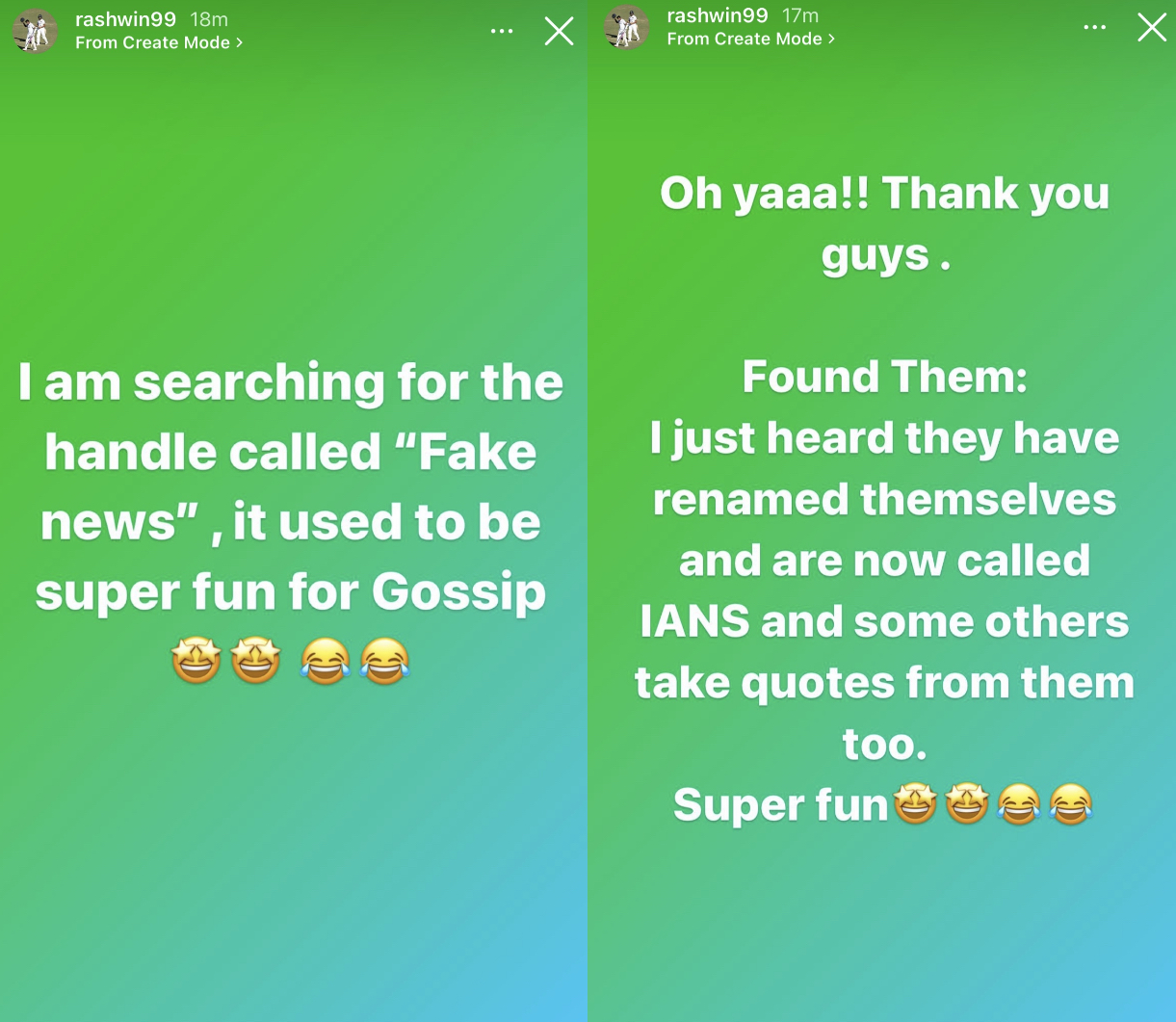Tap the "super fun for Gossip" line
Image resolution: width=1176 pixels, height=1022 pixels.
(x=291, y=592)
